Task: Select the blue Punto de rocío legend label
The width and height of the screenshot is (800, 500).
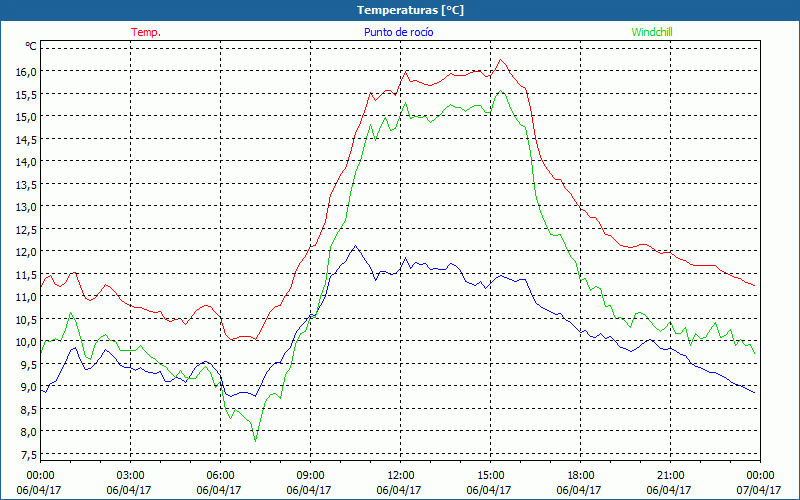Action: [398, 32]
